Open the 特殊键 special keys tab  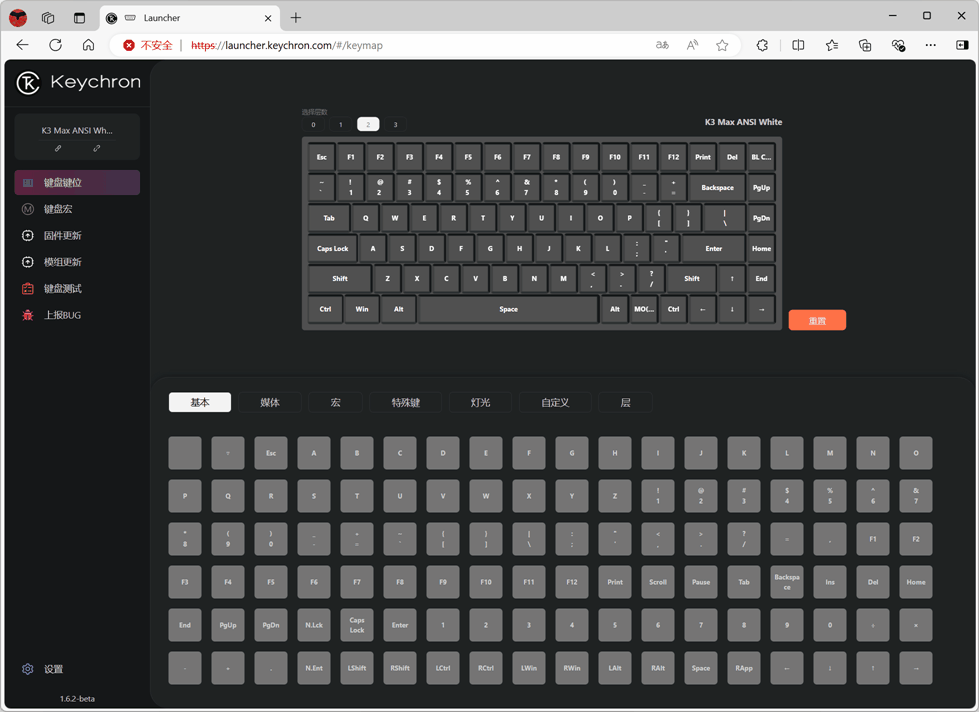coord(406,402)
